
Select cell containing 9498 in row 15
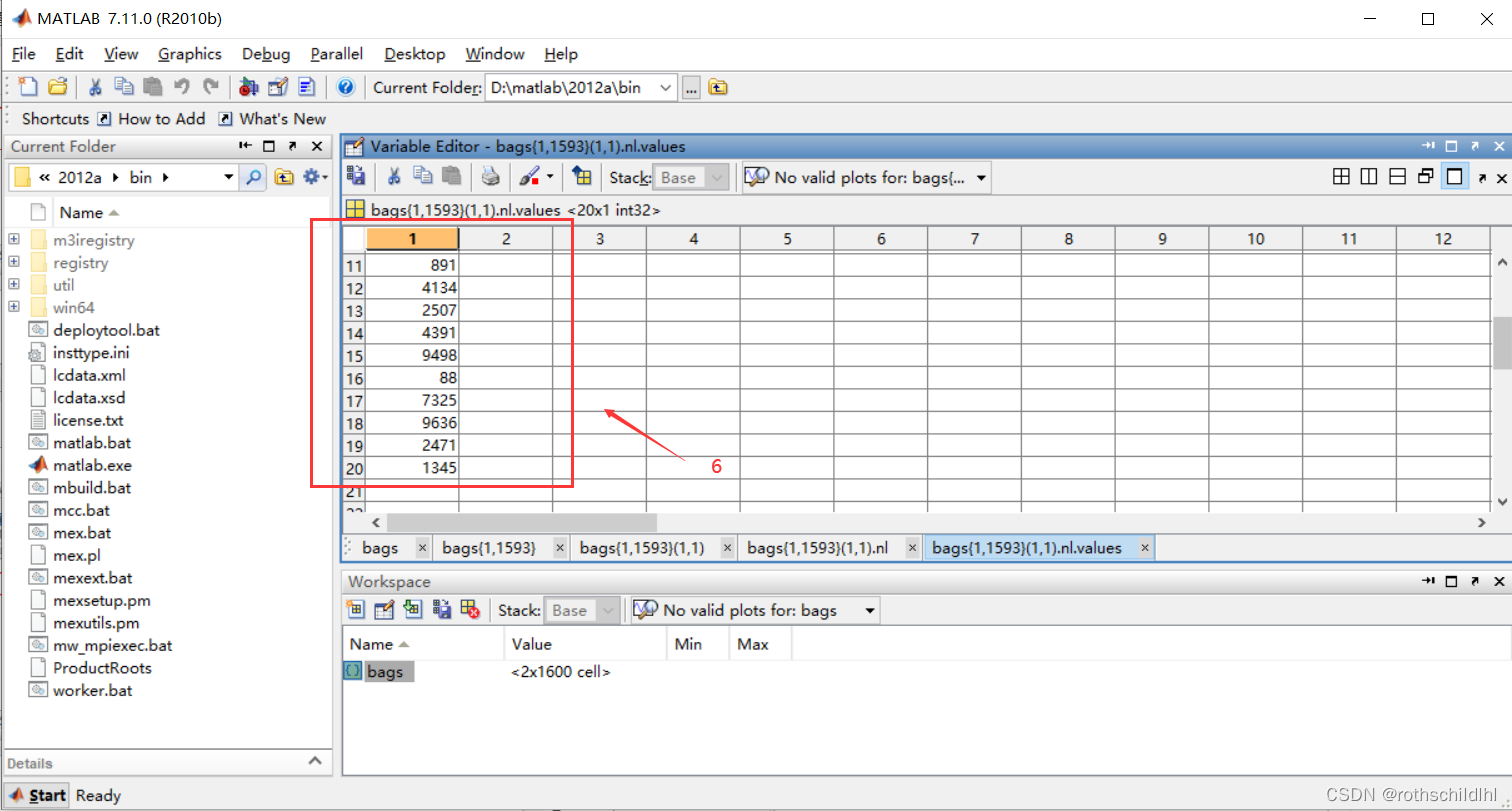(412, 355)
